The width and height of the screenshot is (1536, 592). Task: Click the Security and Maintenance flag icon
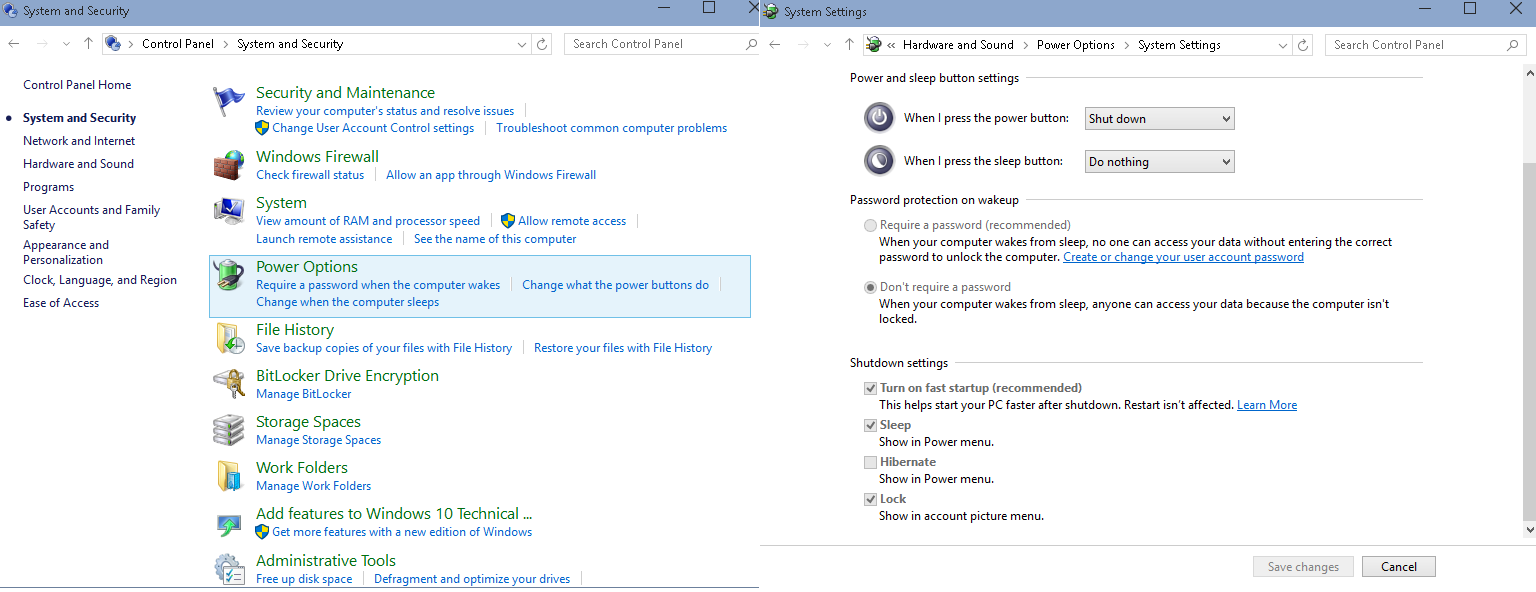pos(229,103)
